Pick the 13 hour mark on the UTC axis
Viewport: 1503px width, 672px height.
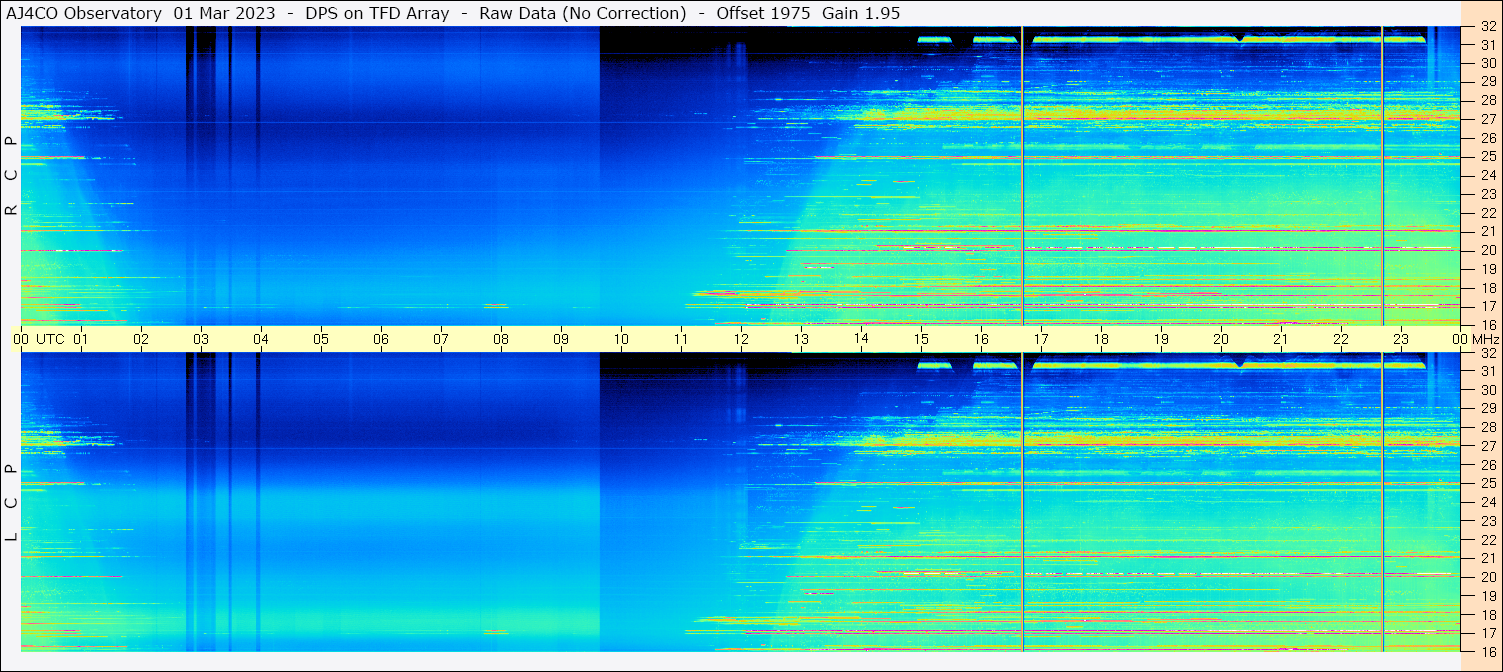pyautogui.click(x=801, y=339)
